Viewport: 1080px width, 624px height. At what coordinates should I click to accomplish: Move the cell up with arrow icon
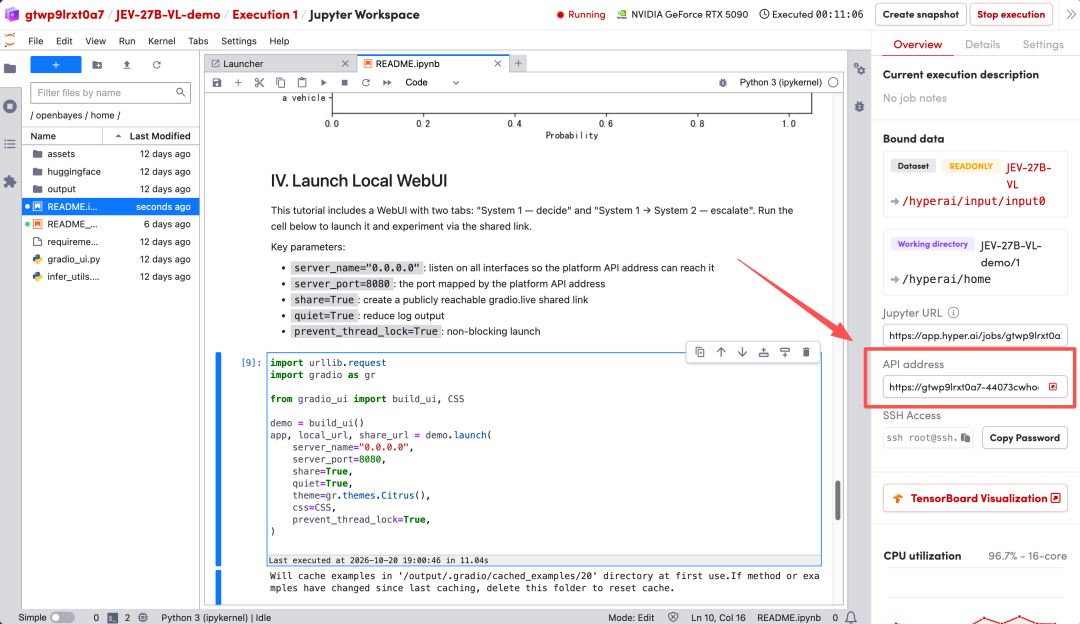721,352
